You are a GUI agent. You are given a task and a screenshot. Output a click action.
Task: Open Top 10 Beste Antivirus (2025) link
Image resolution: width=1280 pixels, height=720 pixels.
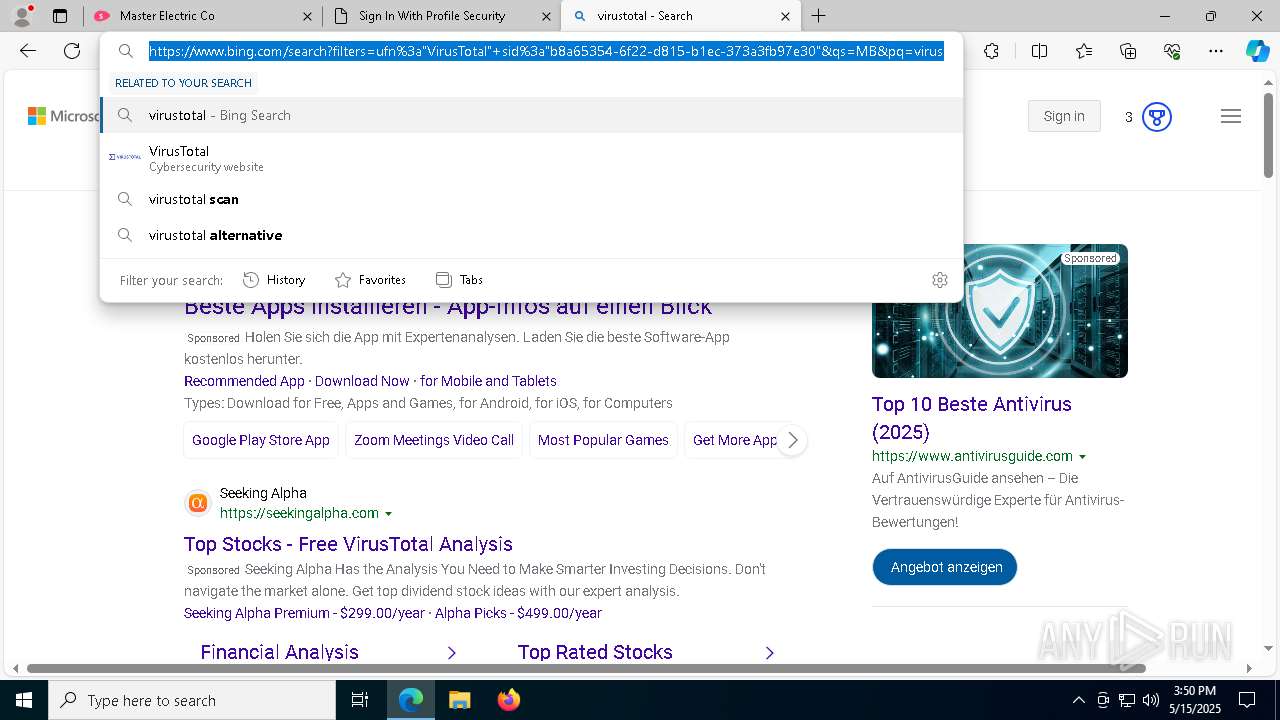pos(972,418)
